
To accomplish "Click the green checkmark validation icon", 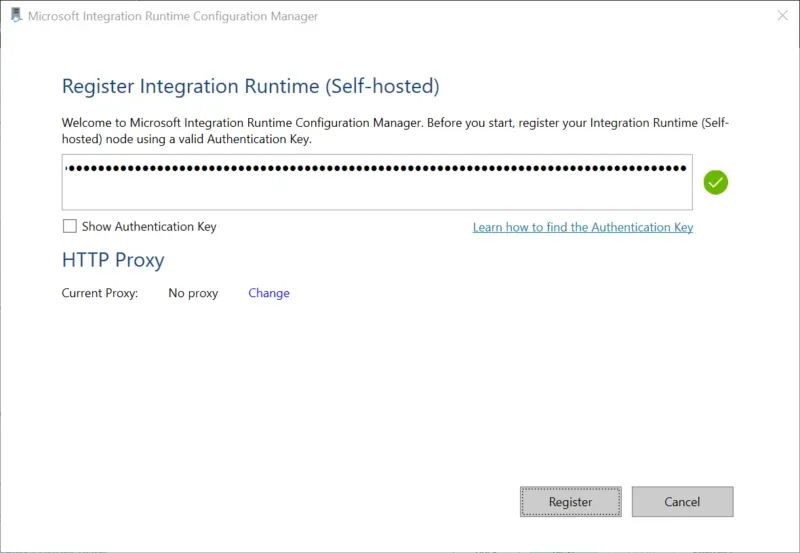I will pos(715,182).
